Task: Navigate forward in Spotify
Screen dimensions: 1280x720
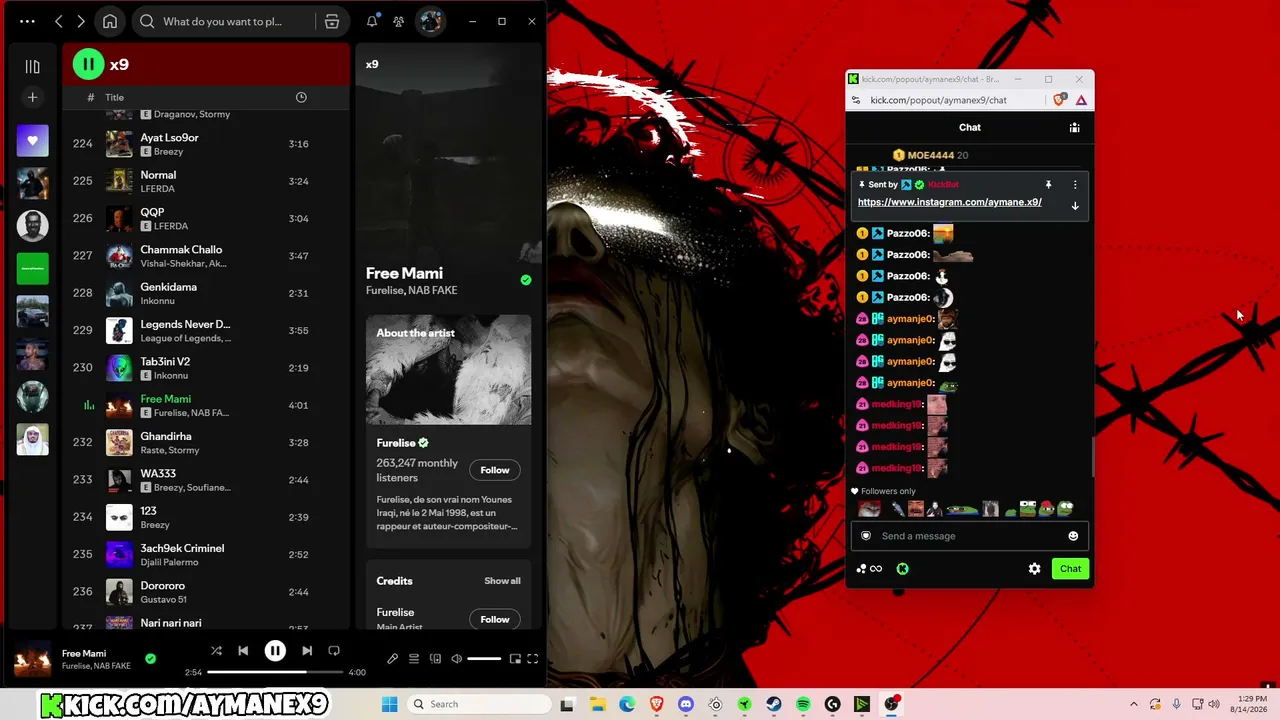Action: (x=81, y=21)
